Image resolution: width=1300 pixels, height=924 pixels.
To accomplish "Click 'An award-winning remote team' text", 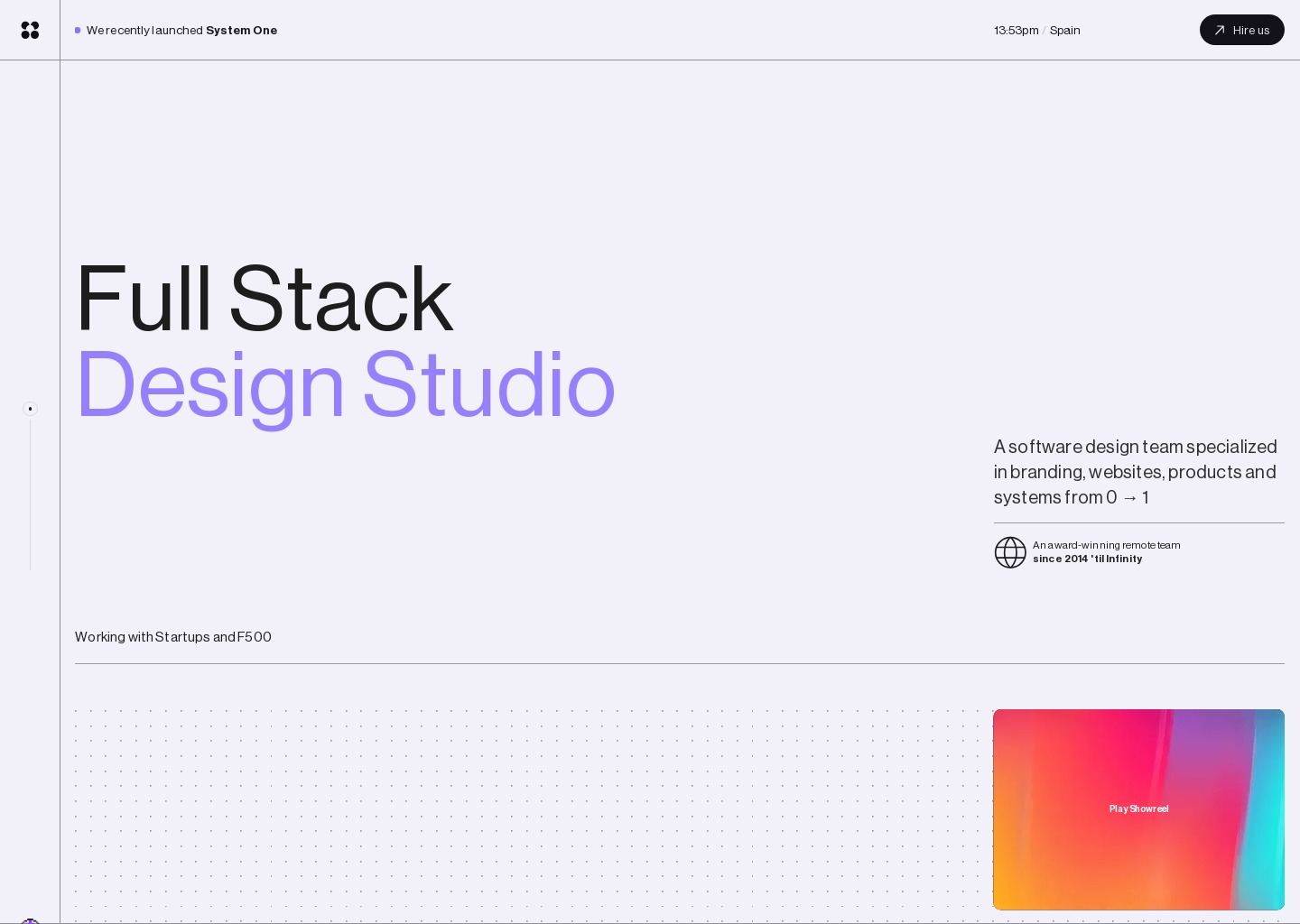I will 1107,545.
